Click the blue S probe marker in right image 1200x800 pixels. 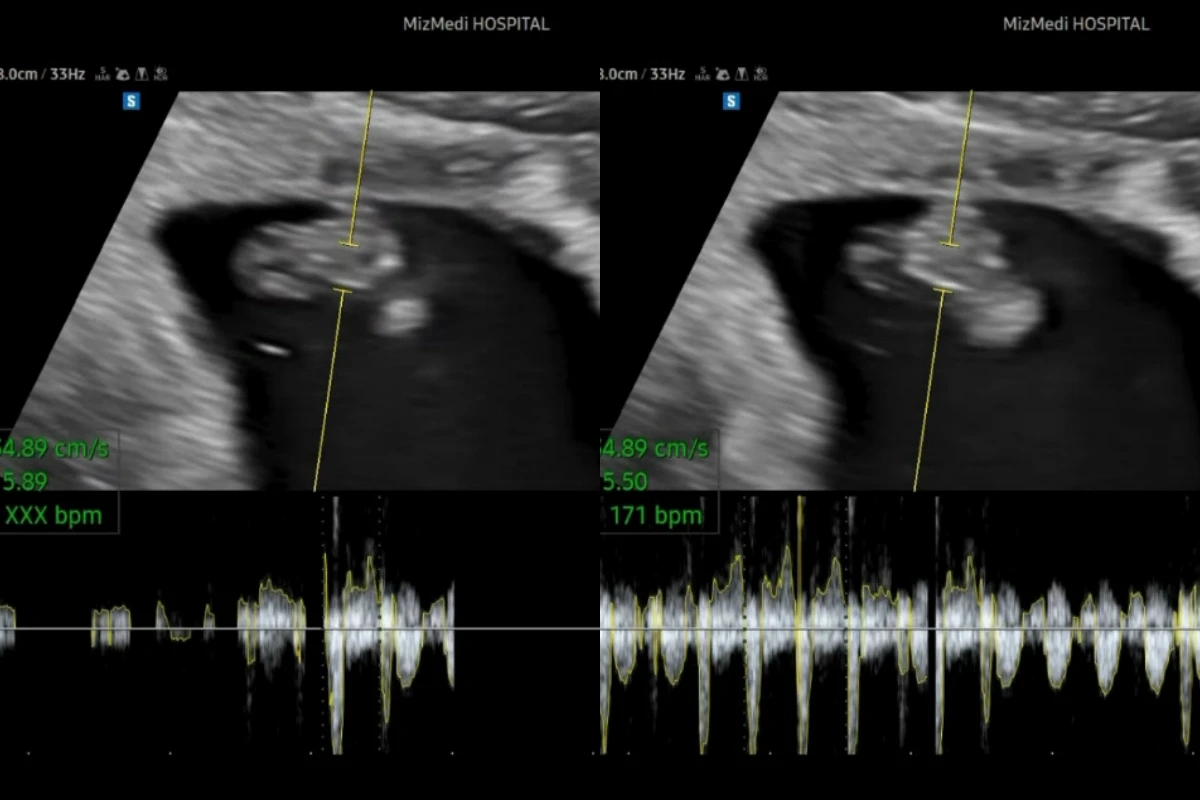tap(731, 101)
